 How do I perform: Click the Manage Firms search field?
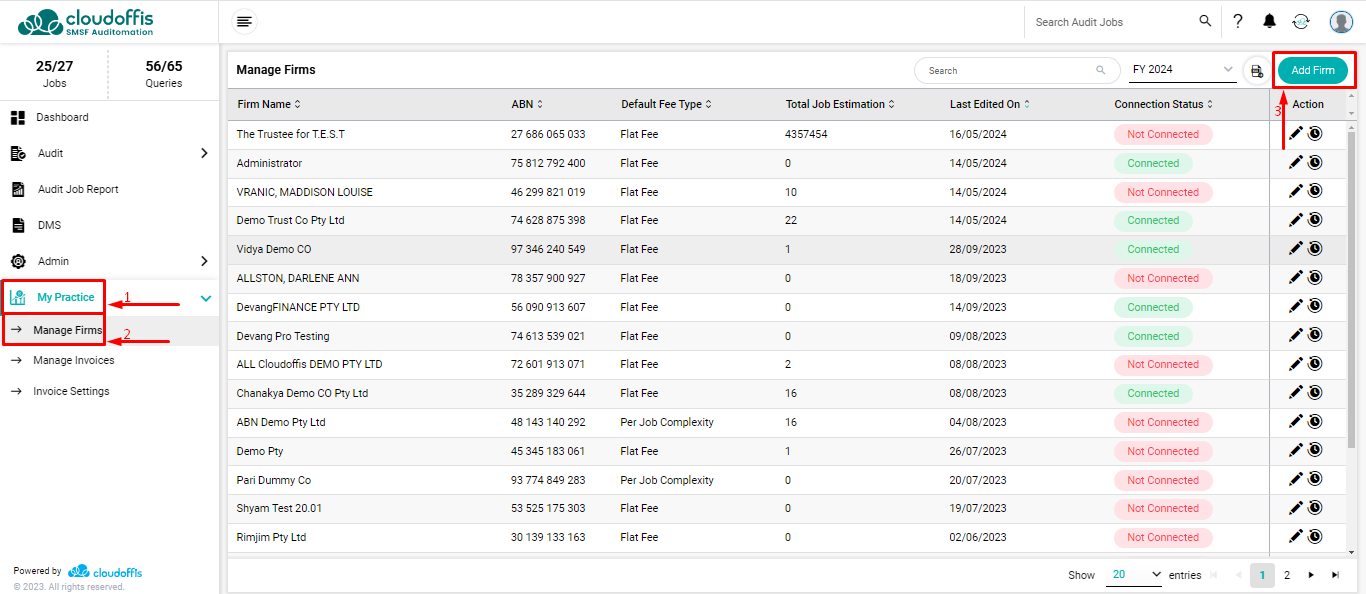1005,71
